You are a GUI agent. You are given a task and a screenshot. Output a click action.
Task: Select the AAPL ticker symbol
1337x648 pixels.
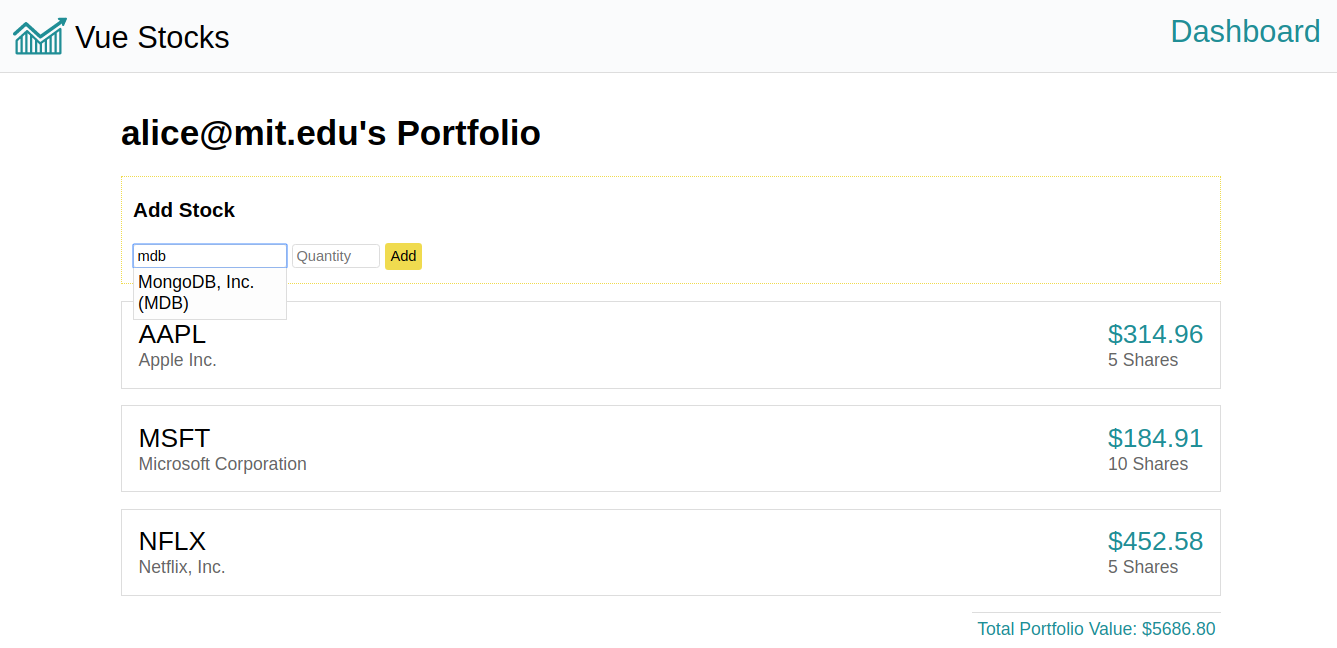(172, 334)
